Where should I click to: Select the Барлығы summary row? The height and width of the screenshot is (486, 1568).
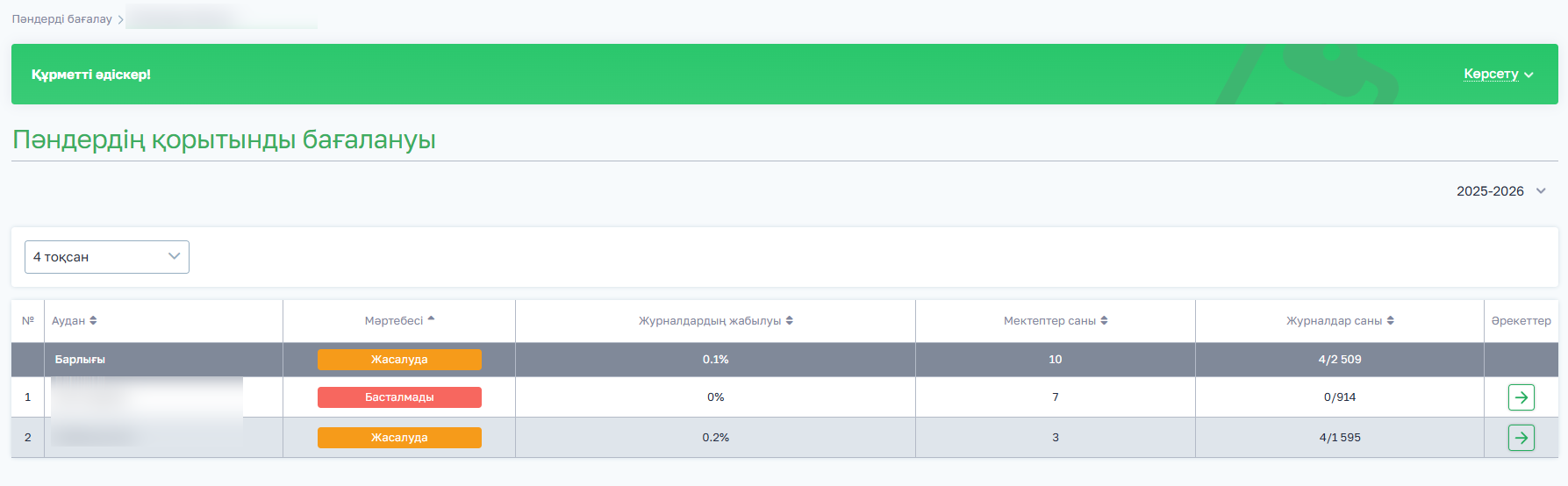784,360
